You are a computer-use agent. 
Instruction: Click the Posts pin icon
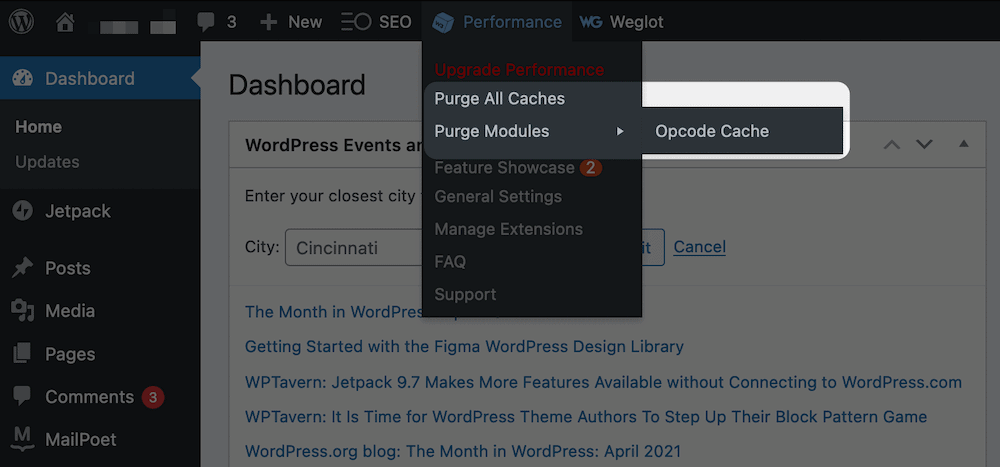(x=23, y=268)
